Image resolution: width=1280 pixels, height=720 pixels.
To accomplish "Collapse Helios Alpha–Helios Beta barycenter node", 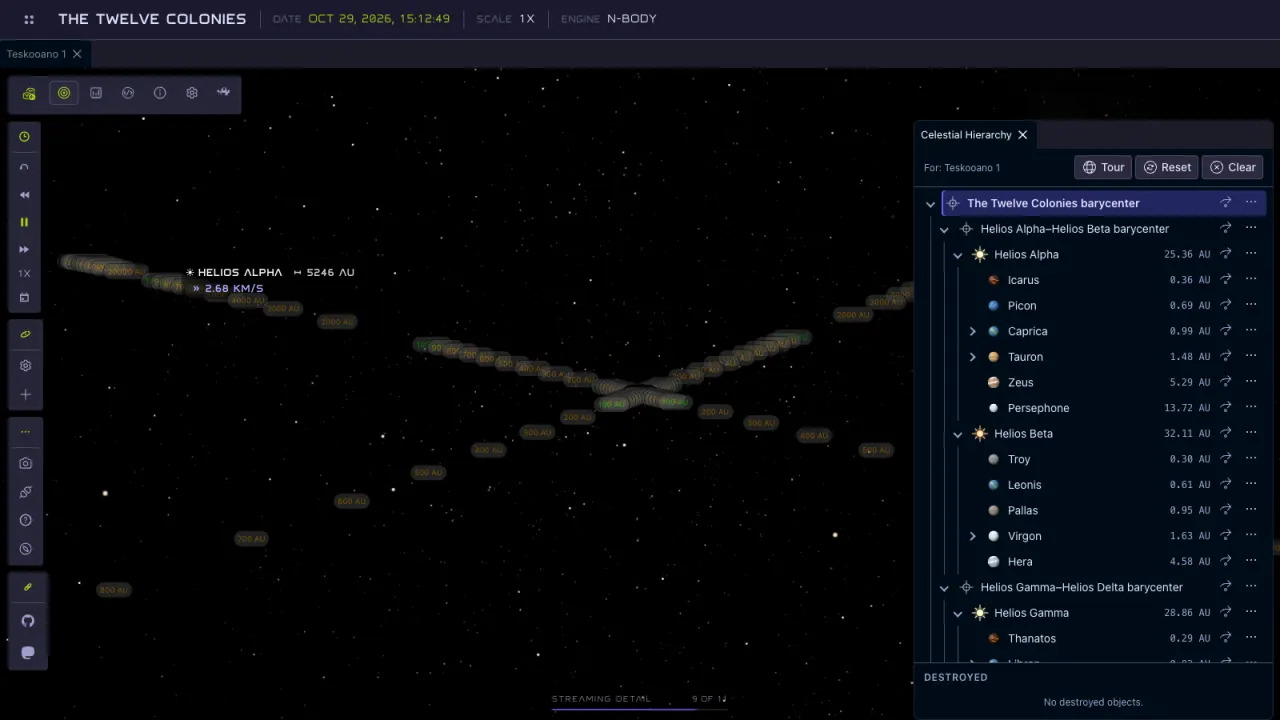I will (944, 230).
